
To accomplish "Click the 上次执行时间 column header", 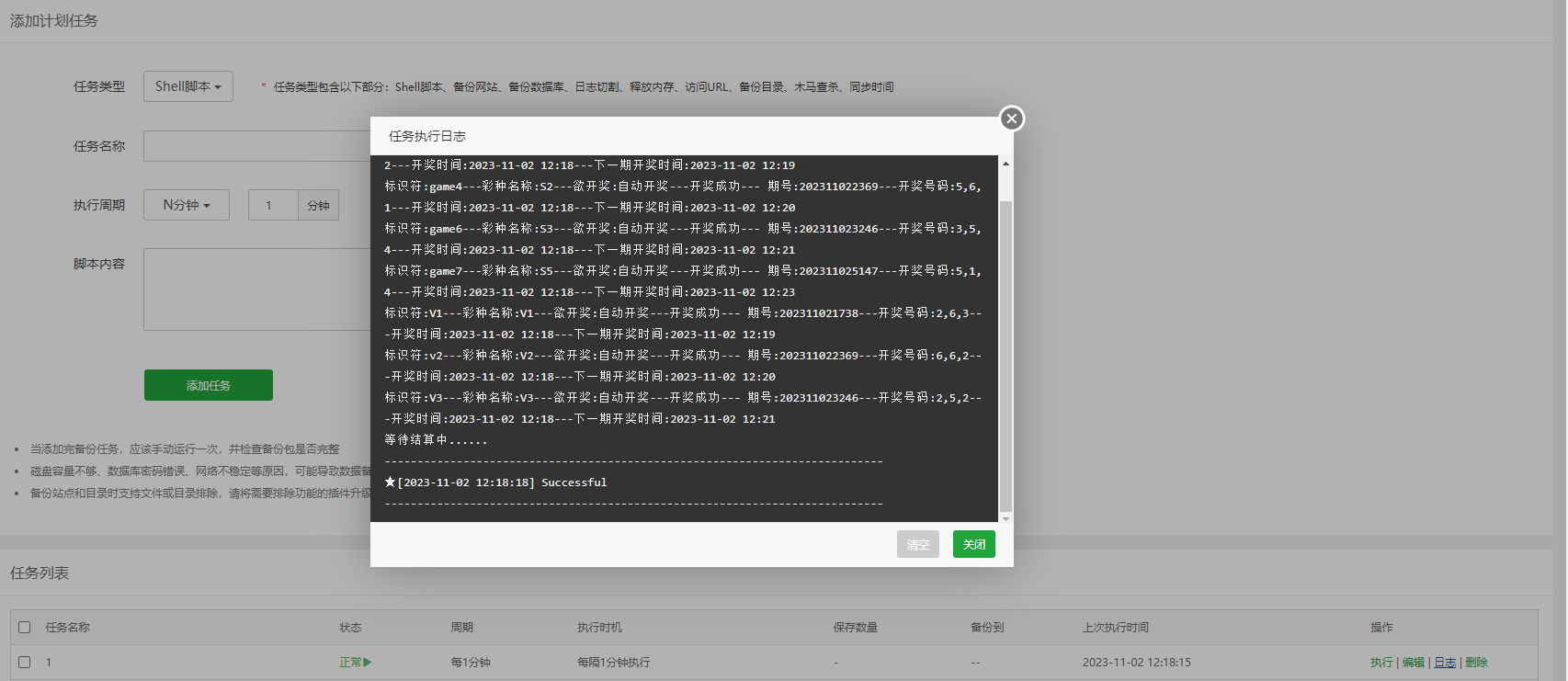I will point(1116,627).
